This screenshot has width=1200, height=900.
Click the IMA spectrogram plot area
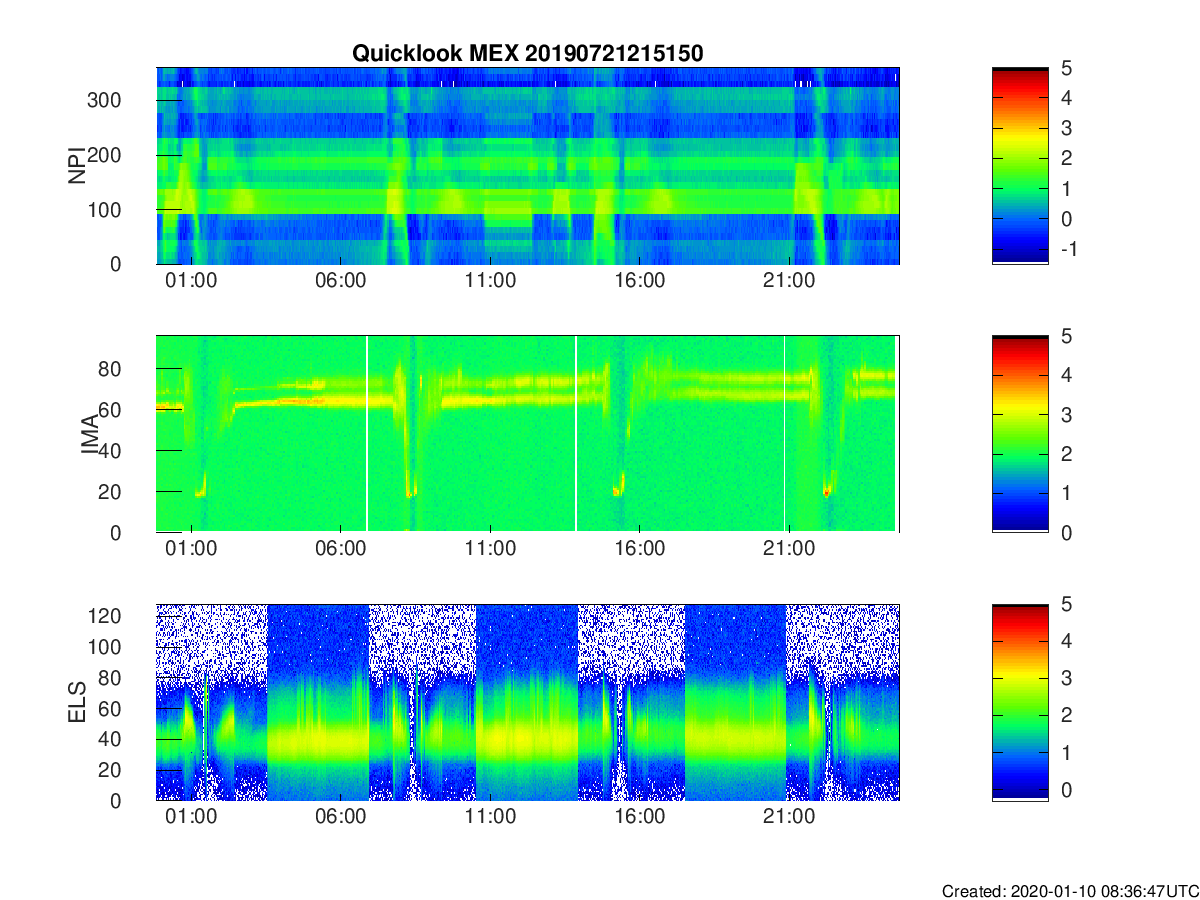(x=528, y=434)
